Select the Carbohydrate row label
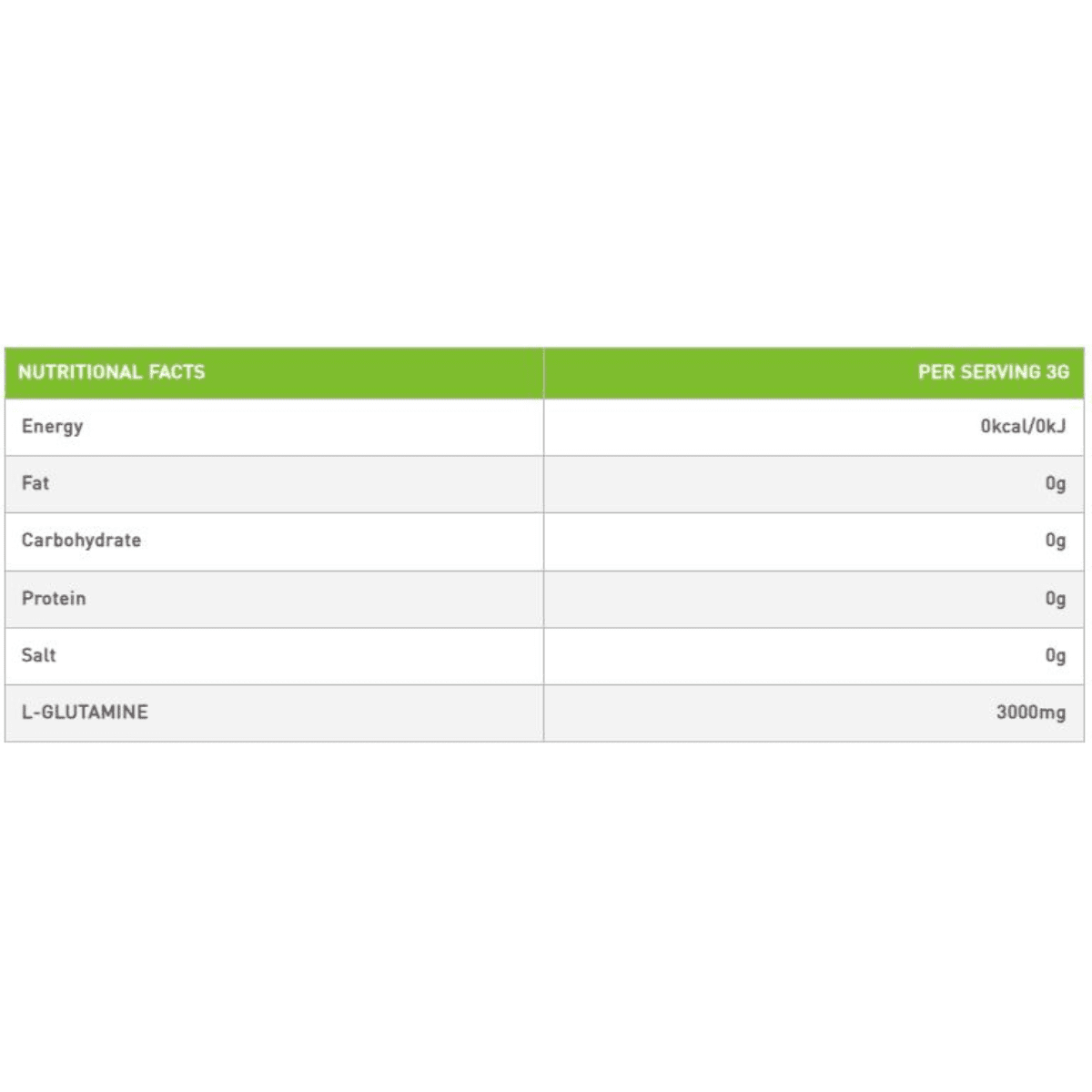 click(81, 541)
